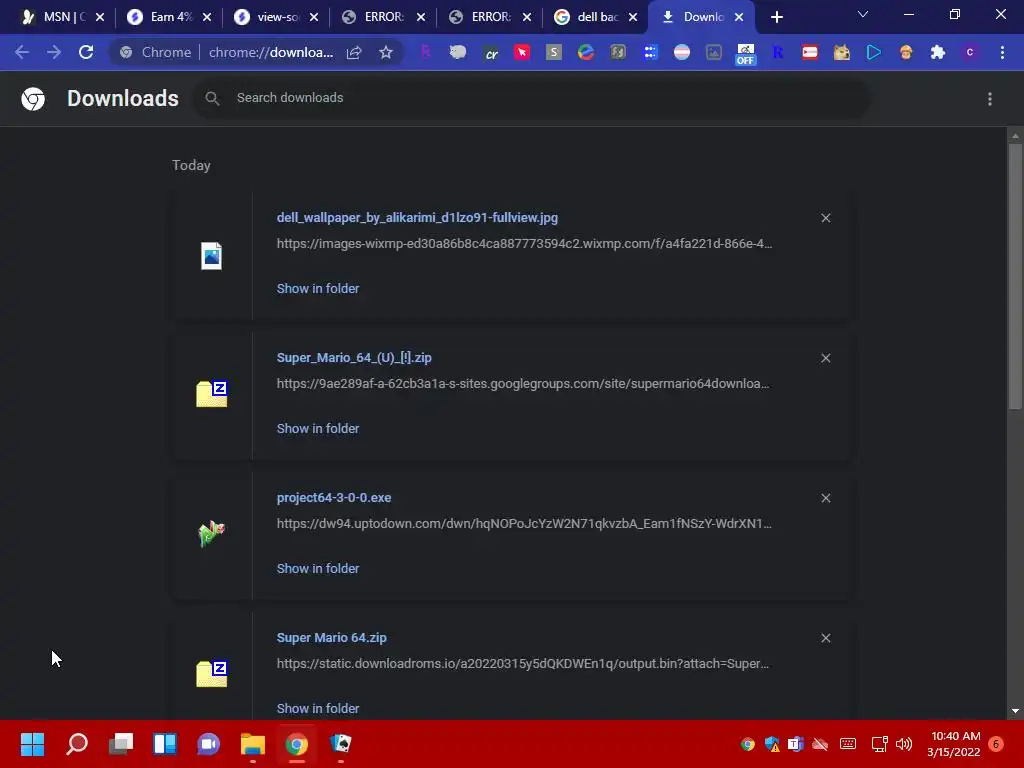Click the browser Back arrow
Image resolution: width=1024 pixels, height=768 pixels.
22,52
